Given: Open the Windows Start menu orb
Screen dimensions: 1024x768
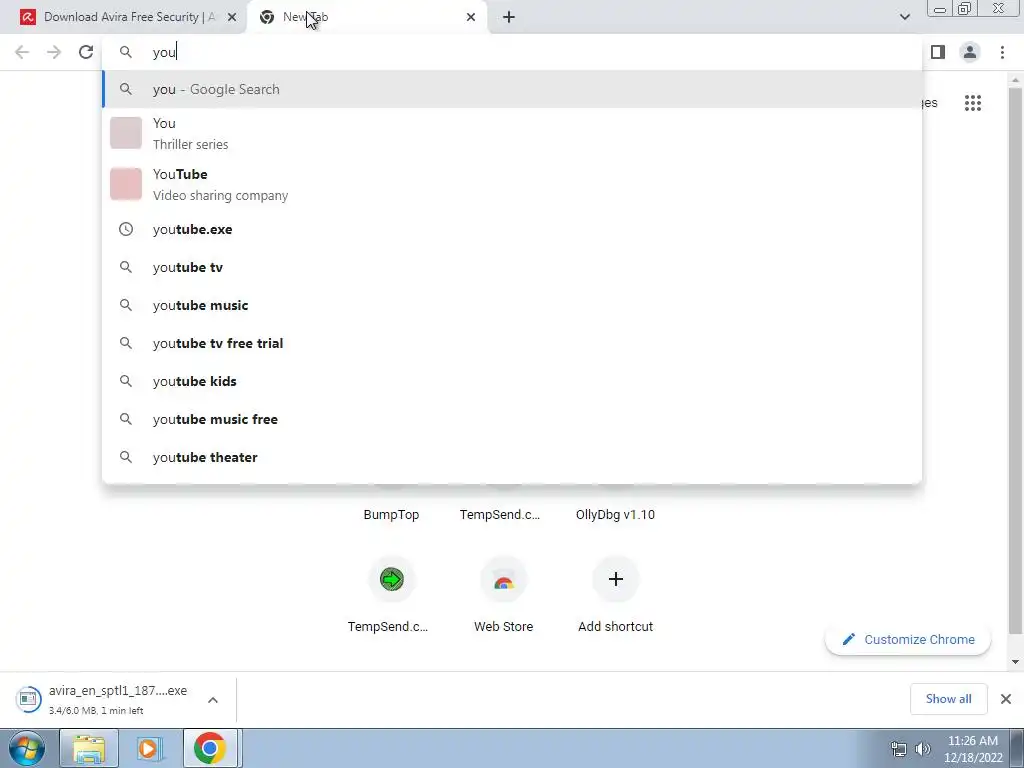Looking at the screenshot, I should (26, 748).
